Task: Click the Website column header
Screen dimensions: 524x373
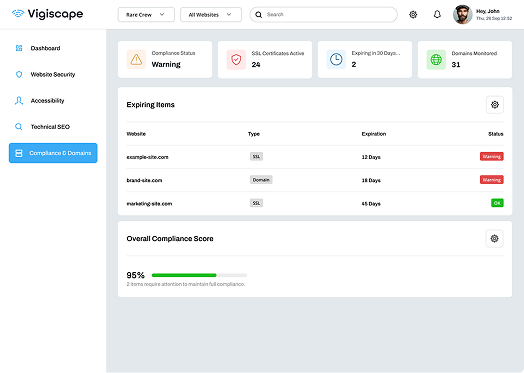Action: click(136, 134)
